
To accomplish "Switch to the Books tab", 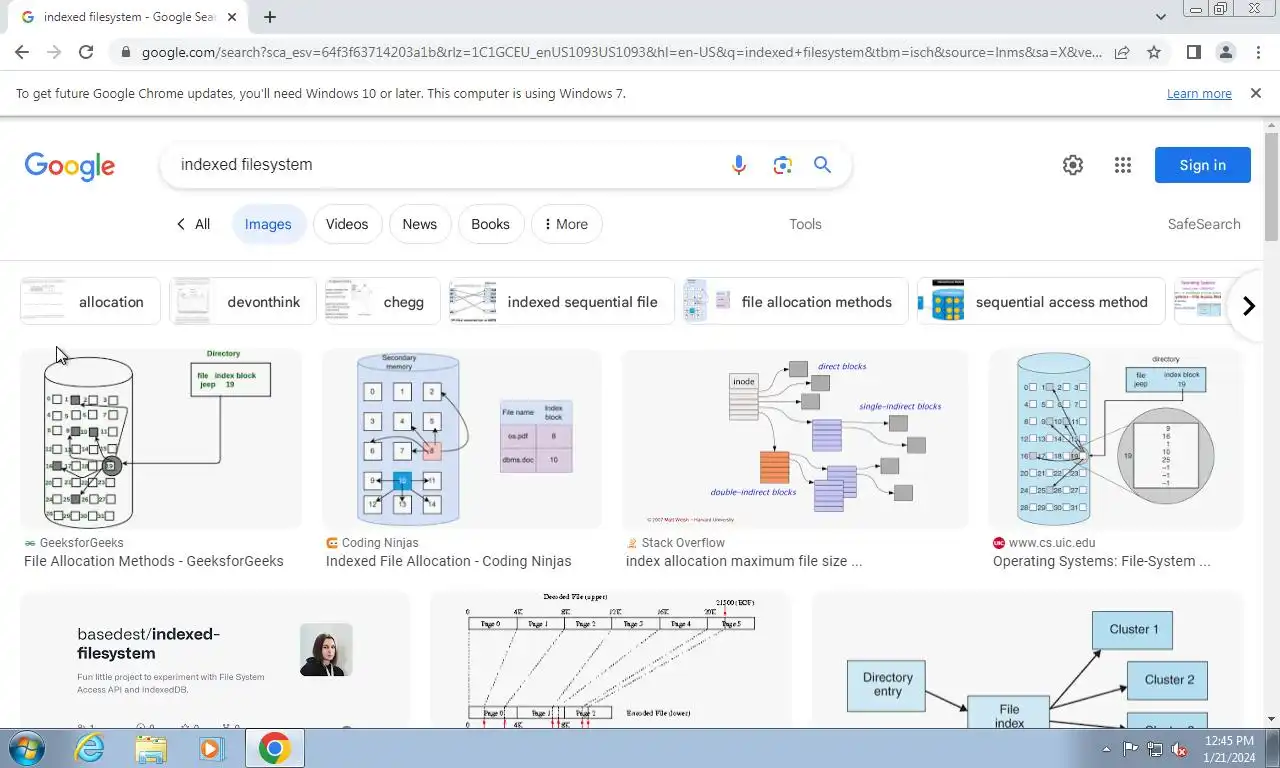I will tap(490, 224).
